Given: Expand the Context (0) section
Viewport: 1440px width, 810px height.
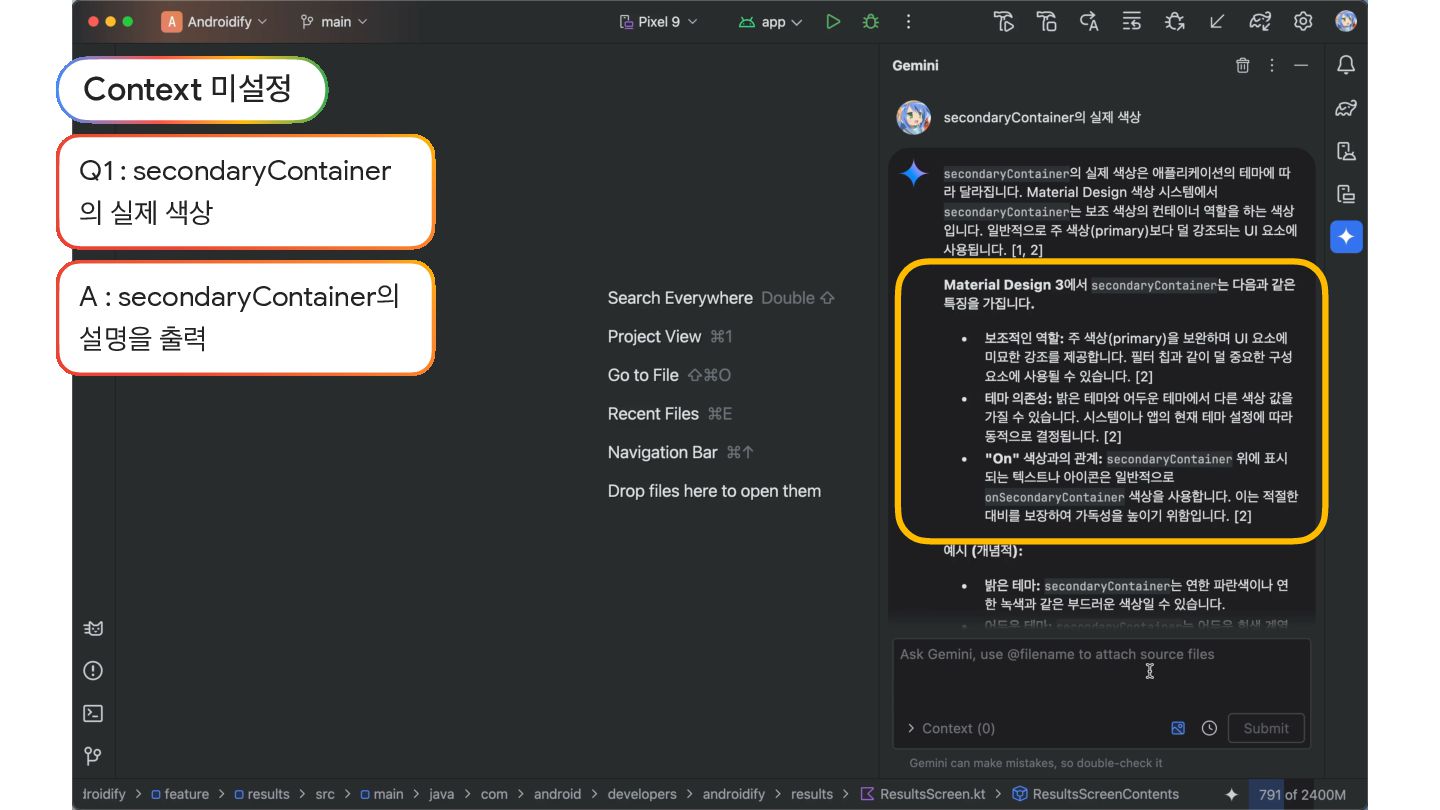Looking at the screenshot, I should [950, 728].
